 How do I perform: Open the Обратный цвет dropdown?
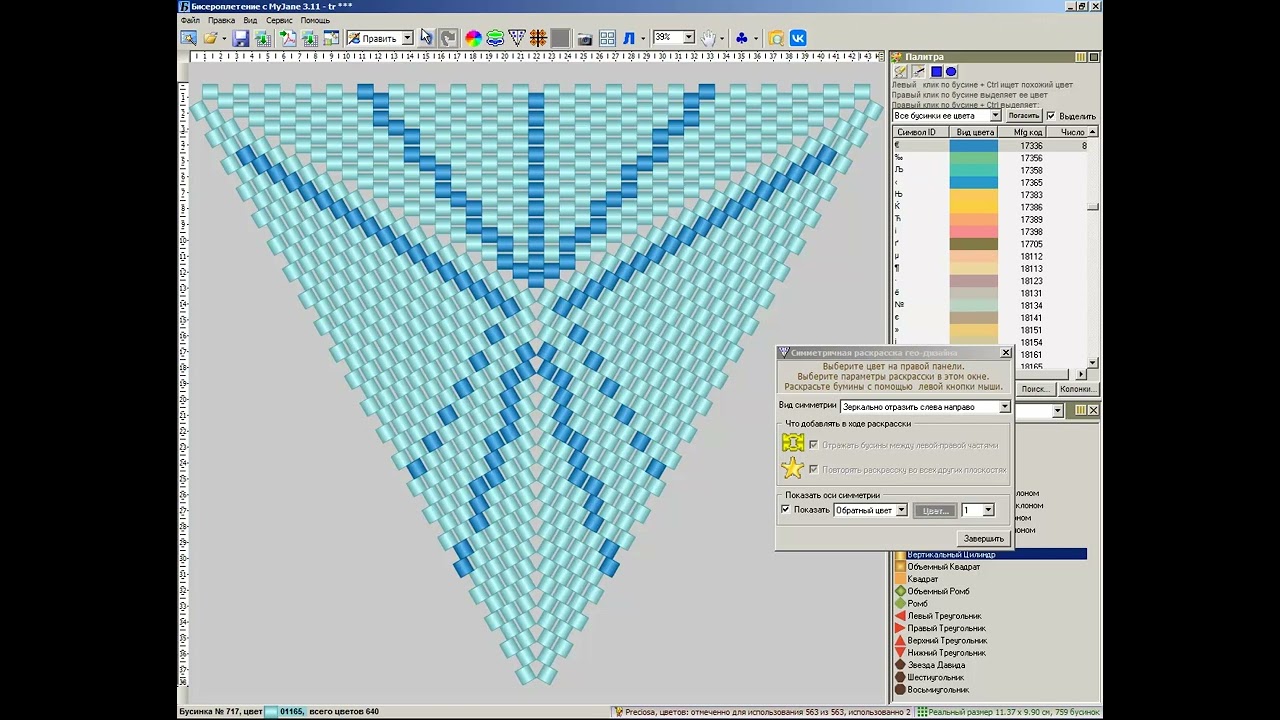point(901,510)
